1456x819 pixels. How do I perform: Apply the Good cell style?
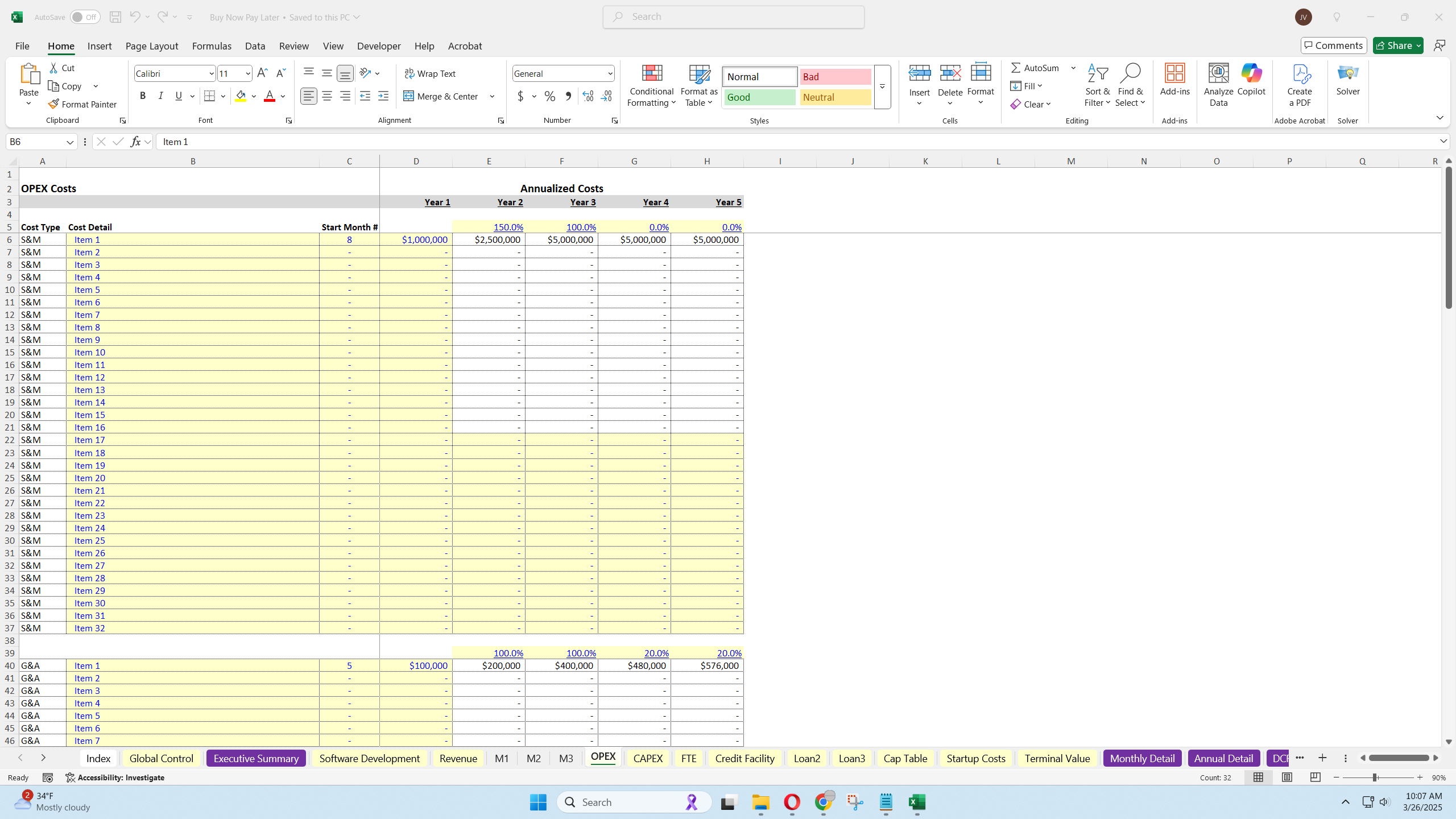pos(759,97)
